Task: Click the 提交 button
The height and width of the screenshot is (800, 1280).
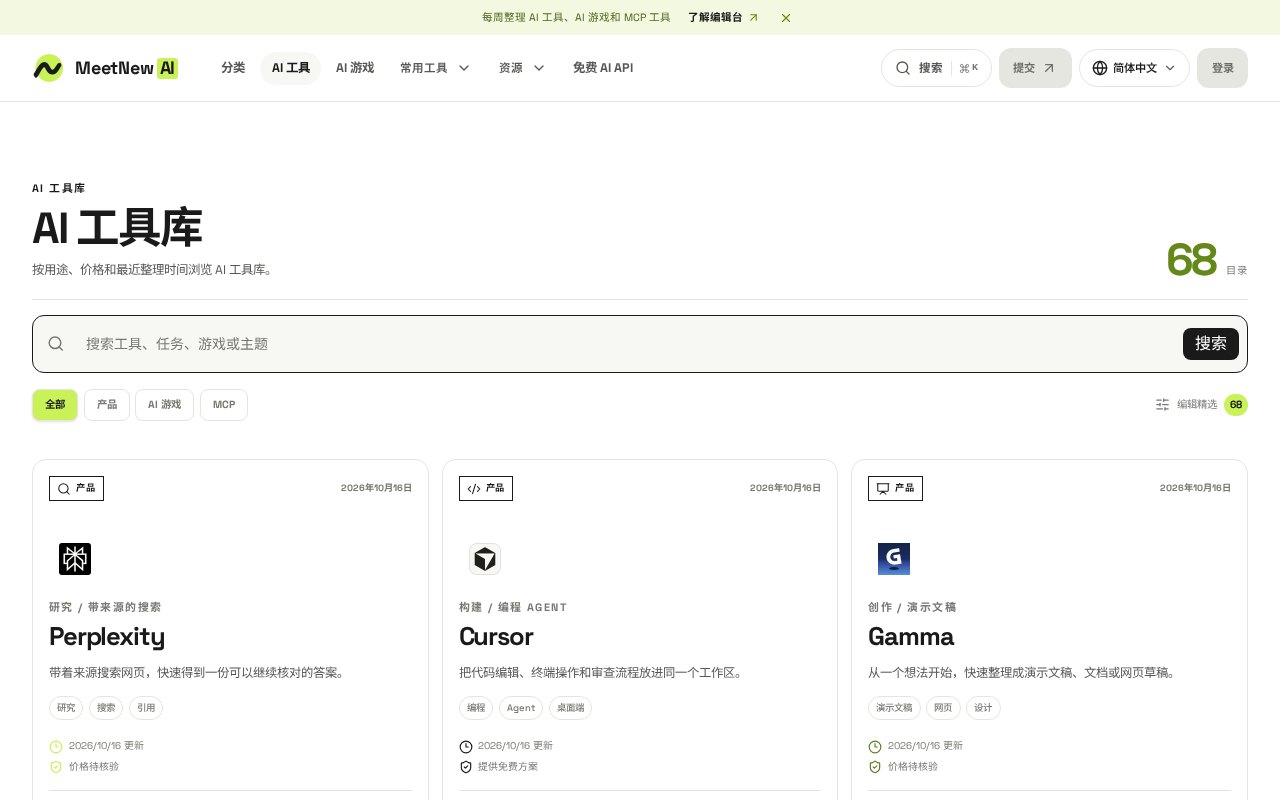Action: (x=1035, y=68)
